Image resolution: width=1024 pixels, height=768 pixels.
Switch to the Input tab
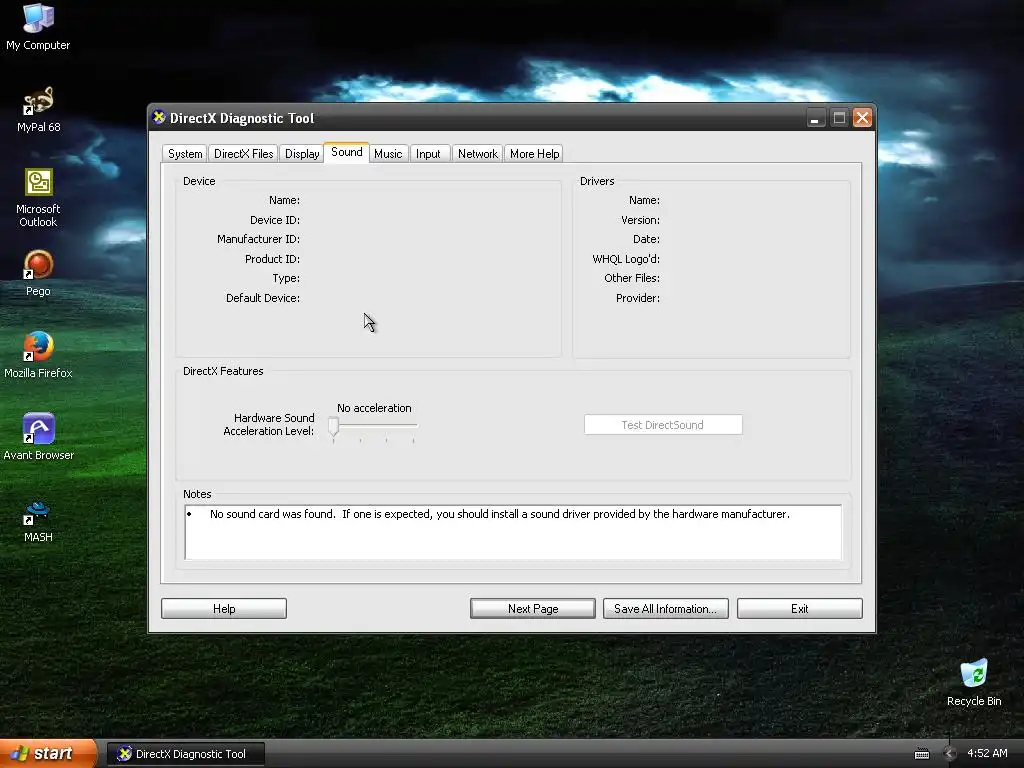[428, 153]
